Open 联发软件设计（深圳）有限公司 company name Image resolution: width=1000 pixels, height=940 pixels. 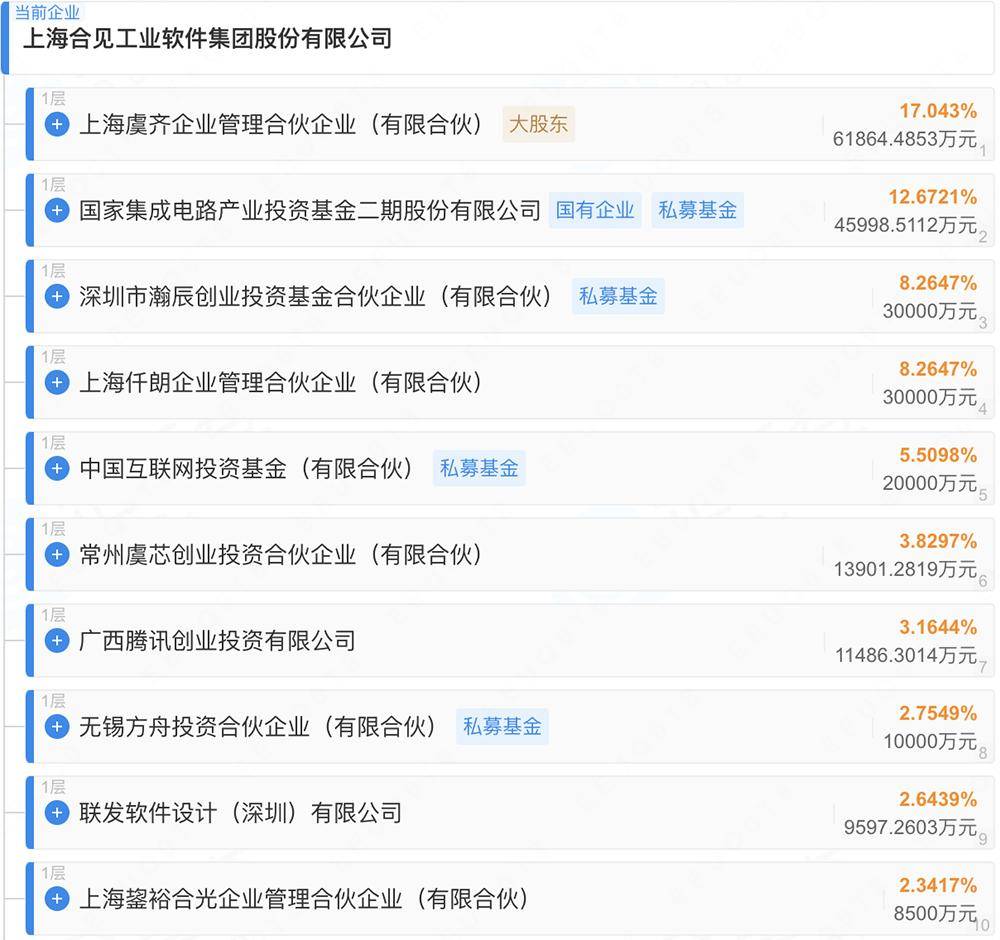(x=240, y=813)
